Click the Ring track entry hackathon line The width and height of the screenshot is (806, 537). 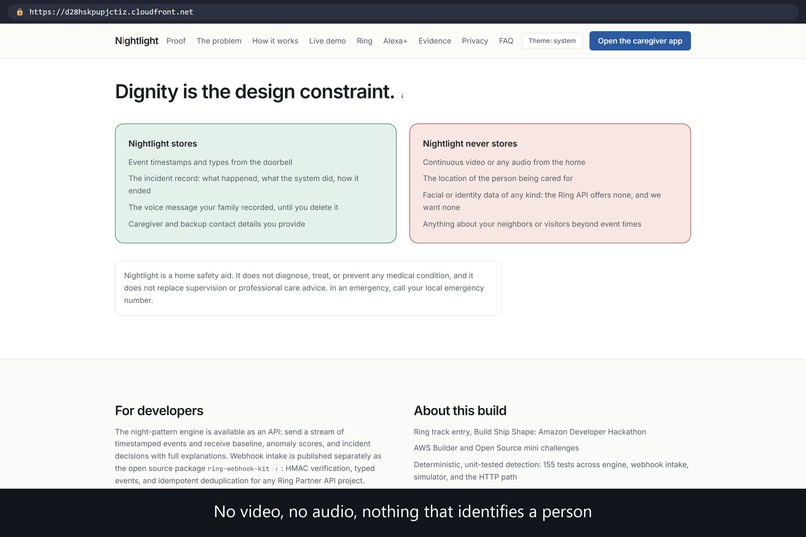point(529,432)
